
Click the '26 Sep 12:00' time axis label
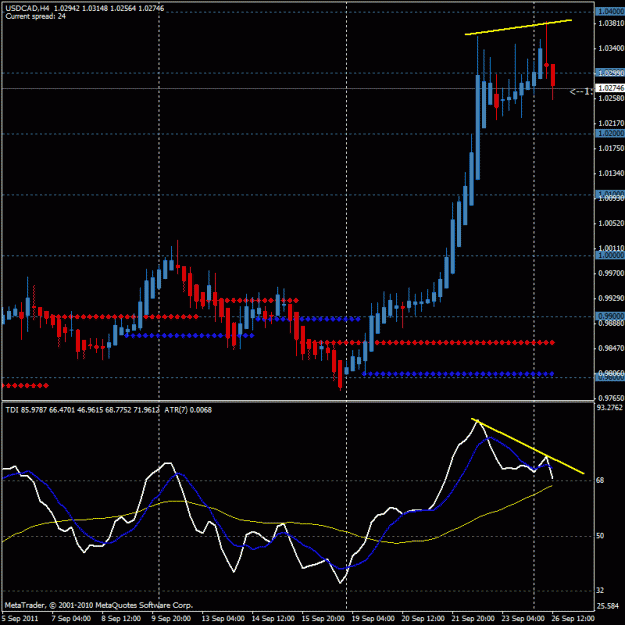pos(573,619)
